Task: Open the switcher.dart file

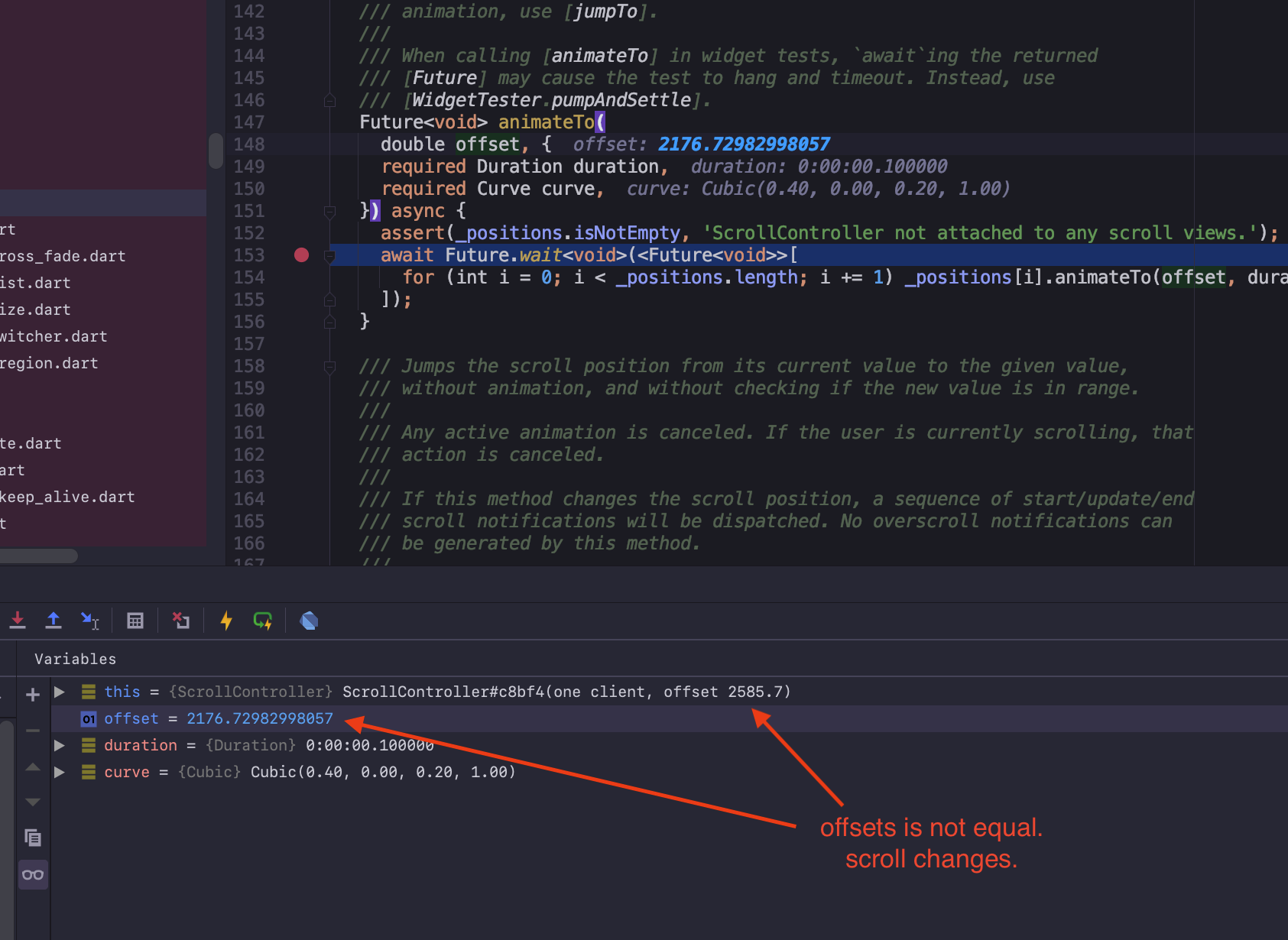Action: [54, 336]
